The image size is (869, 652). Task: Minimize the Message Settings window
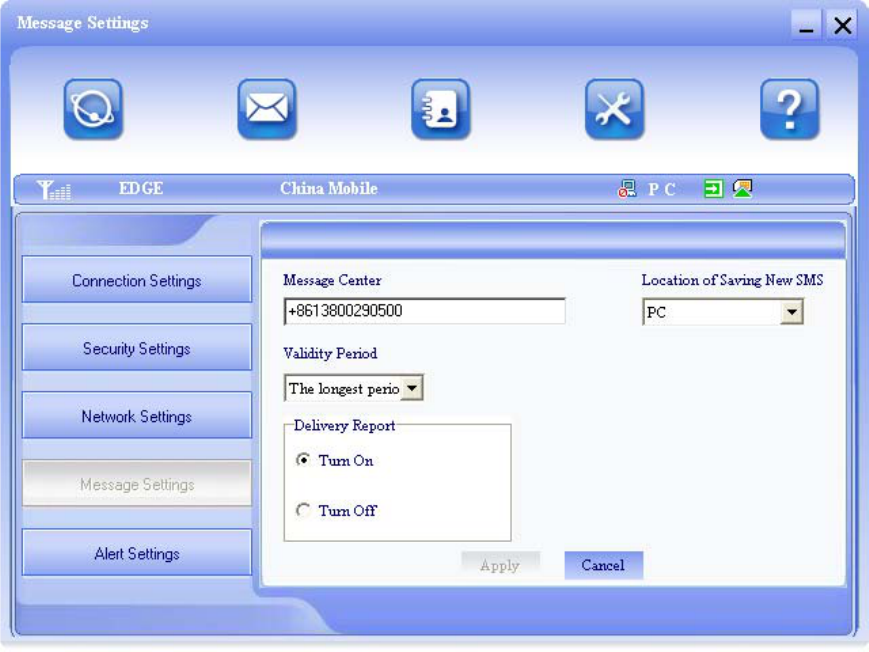point(806,26)
